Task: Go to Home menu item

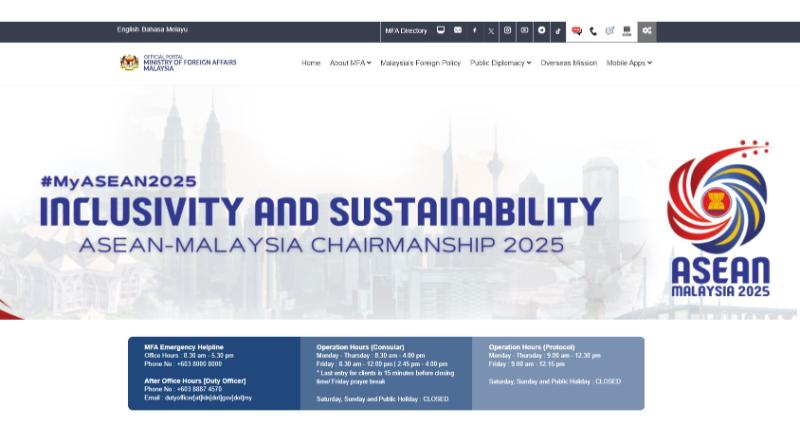Action: point(311,63)
